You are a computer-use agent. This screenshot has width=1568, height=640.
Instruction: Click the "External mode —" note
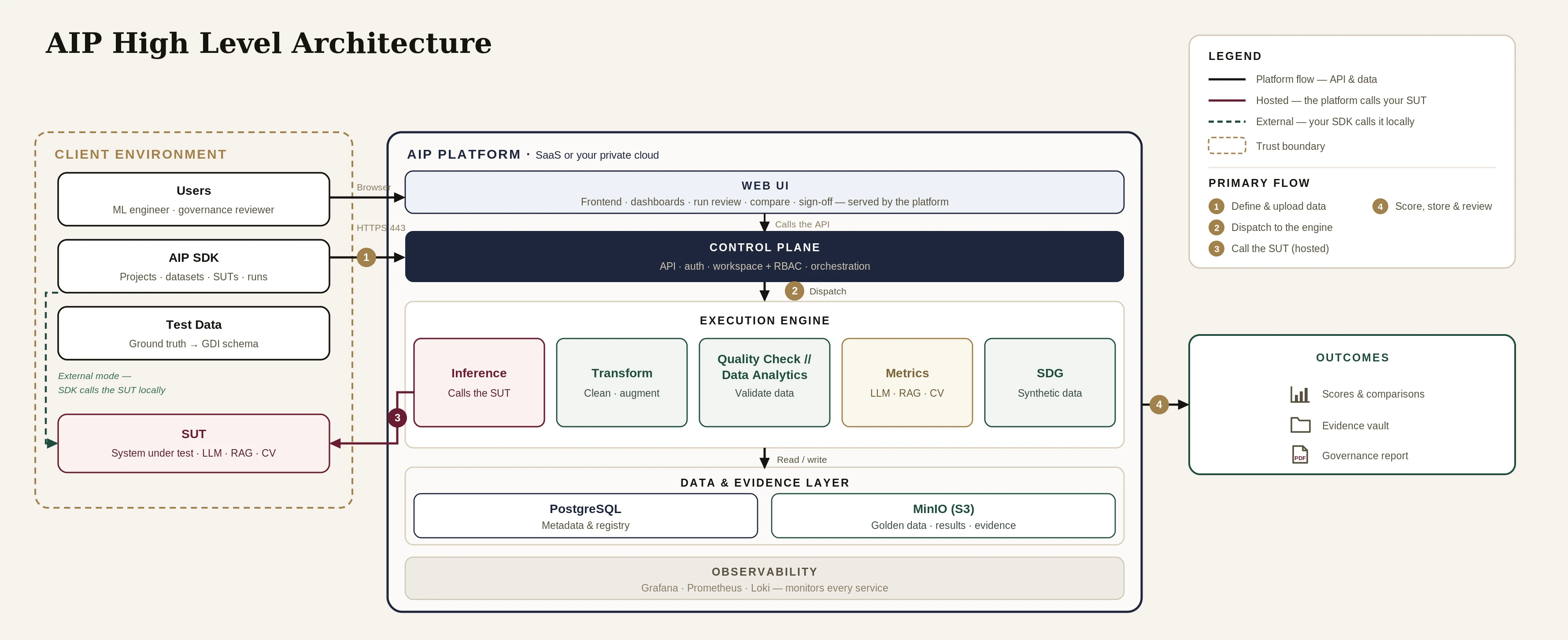tap(94, 376)
